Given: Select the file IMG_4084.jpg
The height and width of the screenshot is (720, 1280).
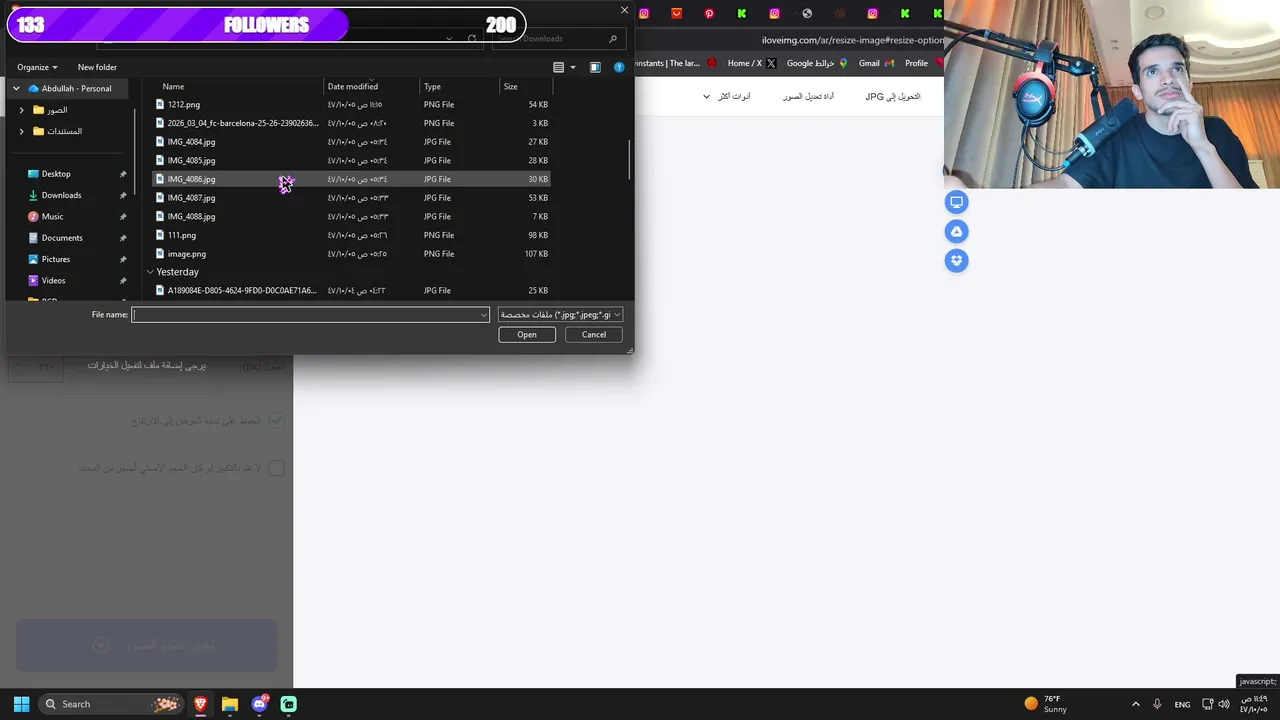Looking at the screenshot, I should pyautogui.click(x=350, y=142).
